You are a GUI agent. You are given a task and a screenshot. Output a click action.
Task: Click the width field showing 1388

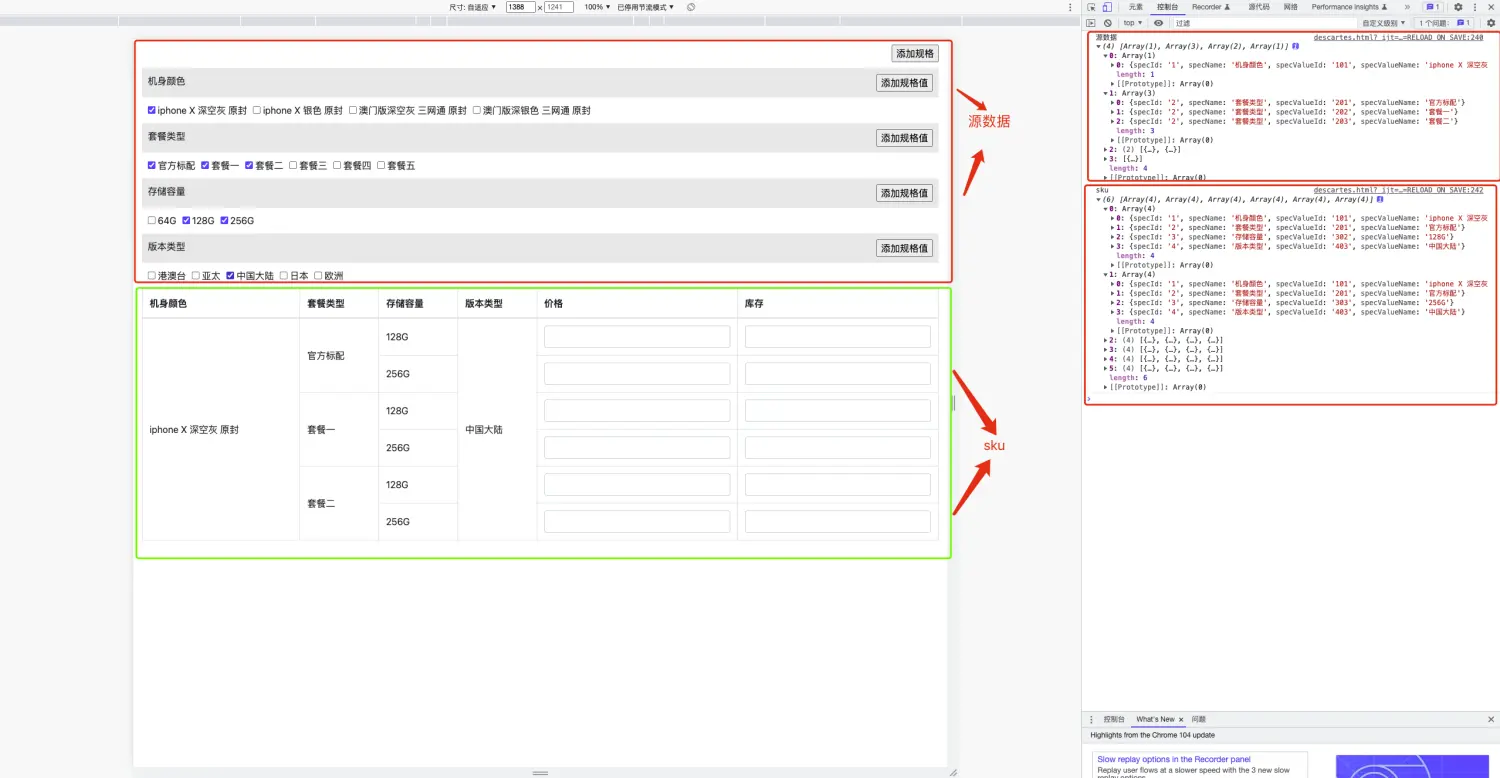520,7
